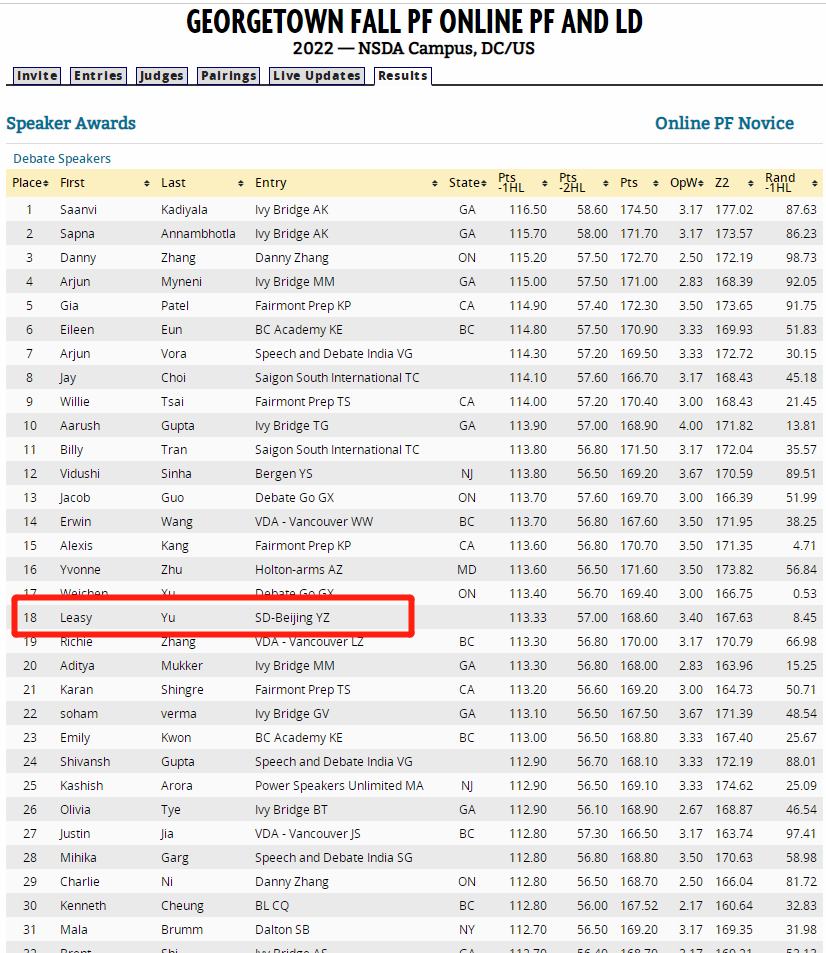Select the highlighted Leasy Yu row
This screenshot has height=953, width=826.
212,618
